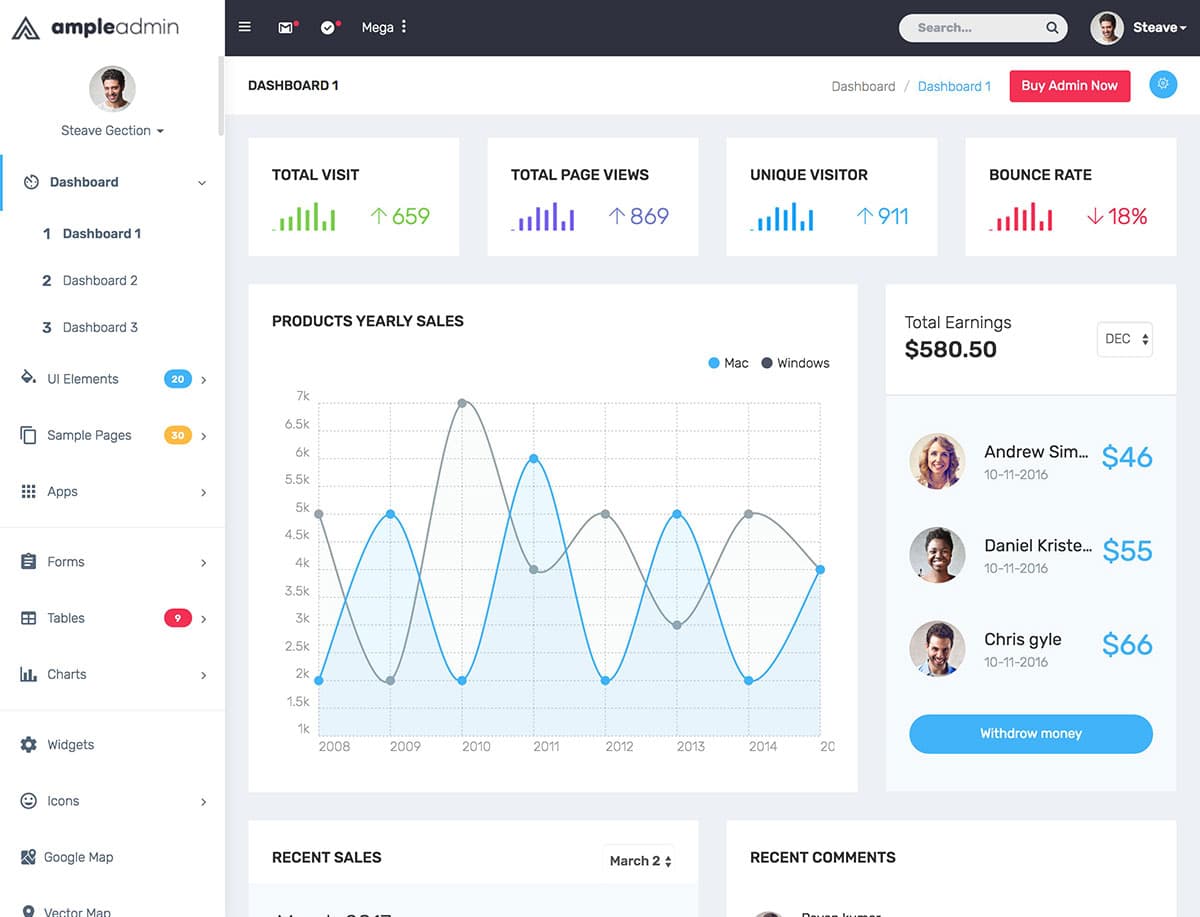Click the Google Map sidebar icon
This screenshot has width=1200, height=917.
[28, 857]
